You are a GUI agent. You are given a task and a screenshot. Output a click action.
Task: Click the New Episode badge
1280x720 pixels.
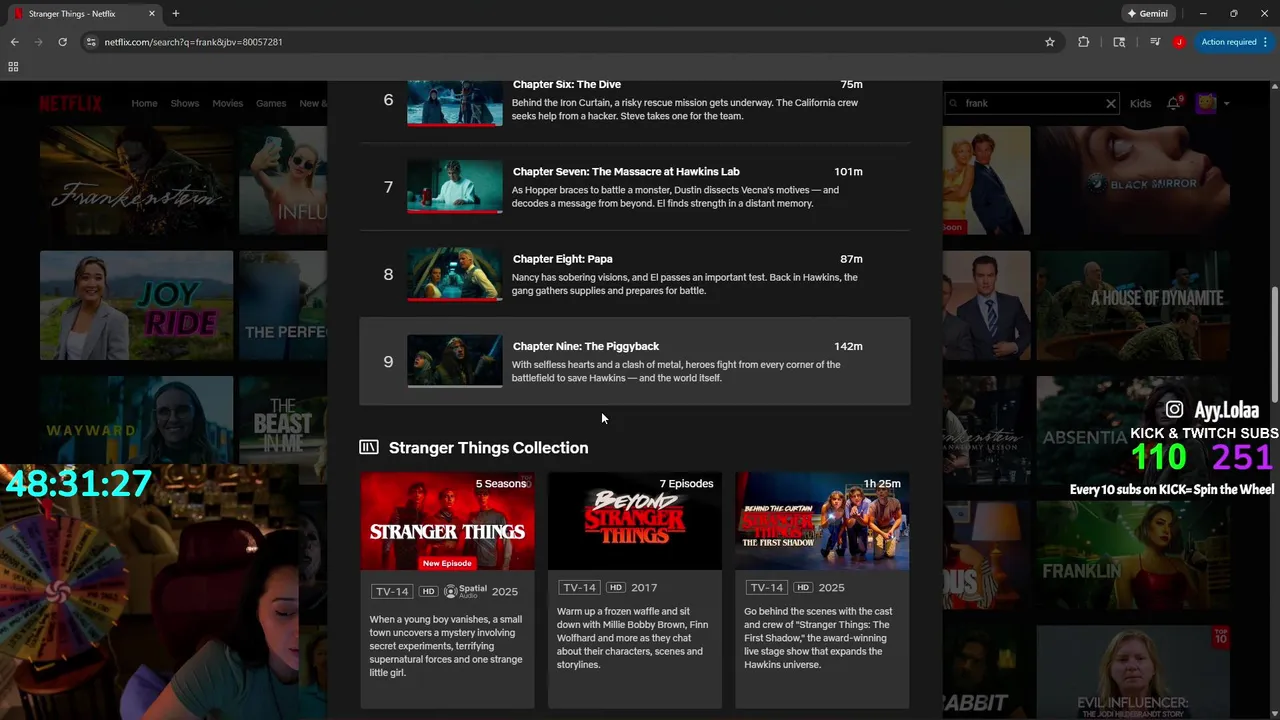coord(447,563)
